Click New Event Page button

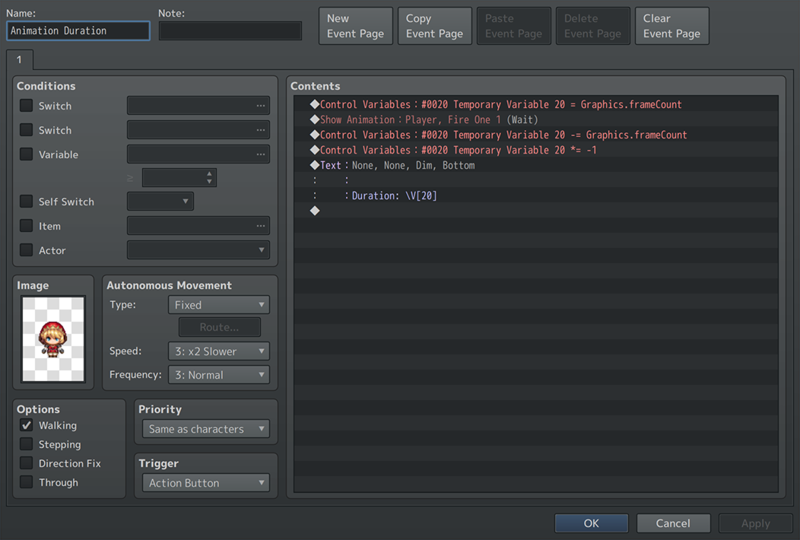point(355,26)
